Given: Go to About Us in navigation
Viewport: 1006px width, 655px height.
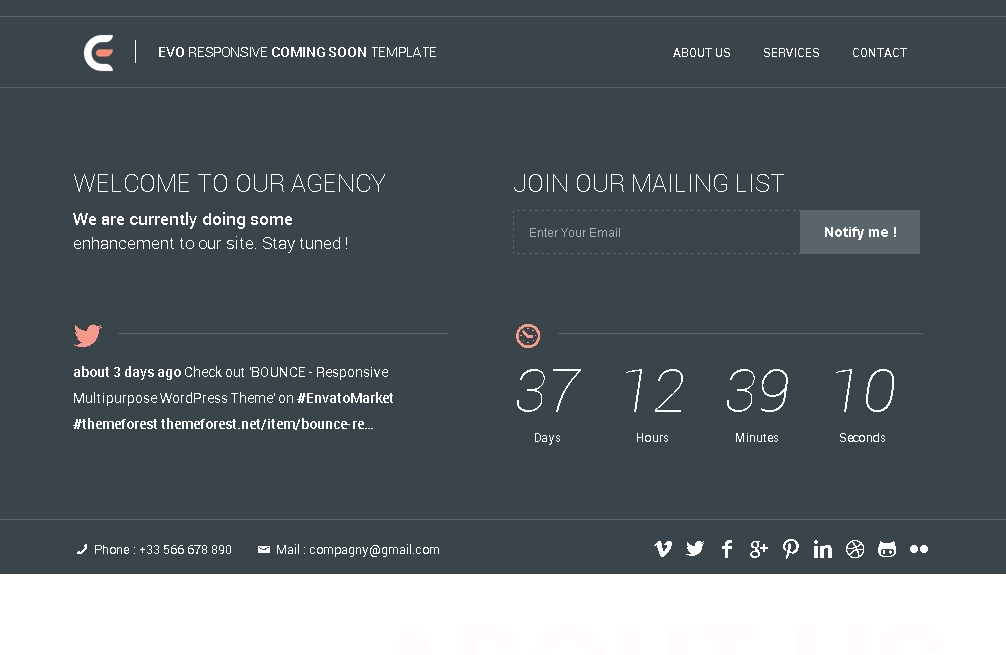Looking at the screenshot, I should (701, 53).
